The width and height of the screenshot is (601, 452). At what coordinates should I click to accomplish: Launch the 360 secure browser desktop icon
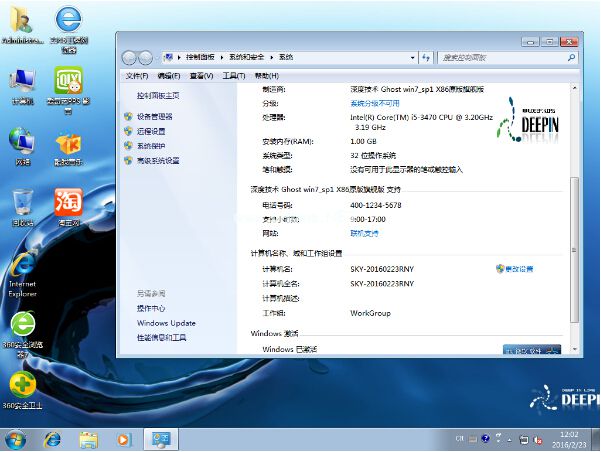coord(23,335)
